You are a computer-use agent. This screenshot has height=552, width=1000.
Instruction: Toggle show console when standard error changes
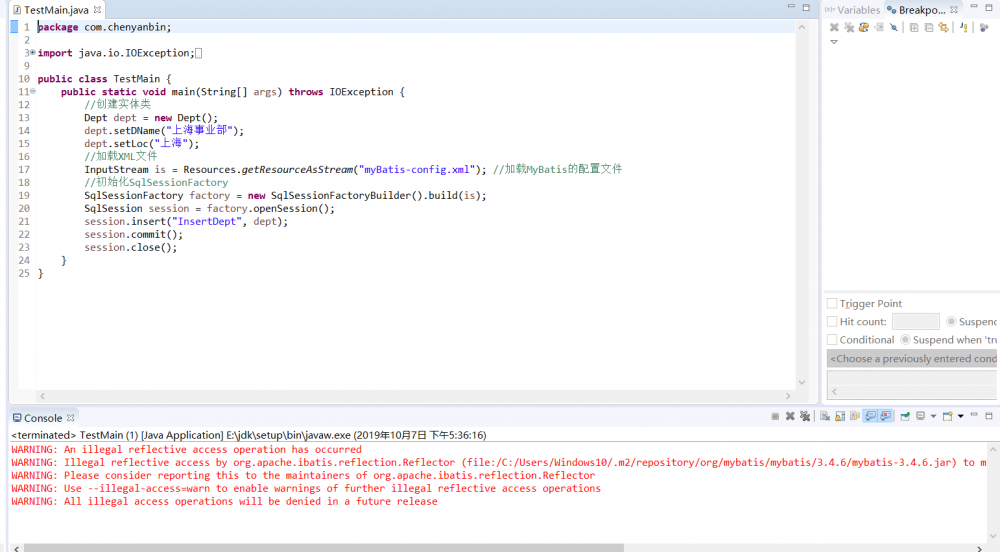[x=885, y=416]
